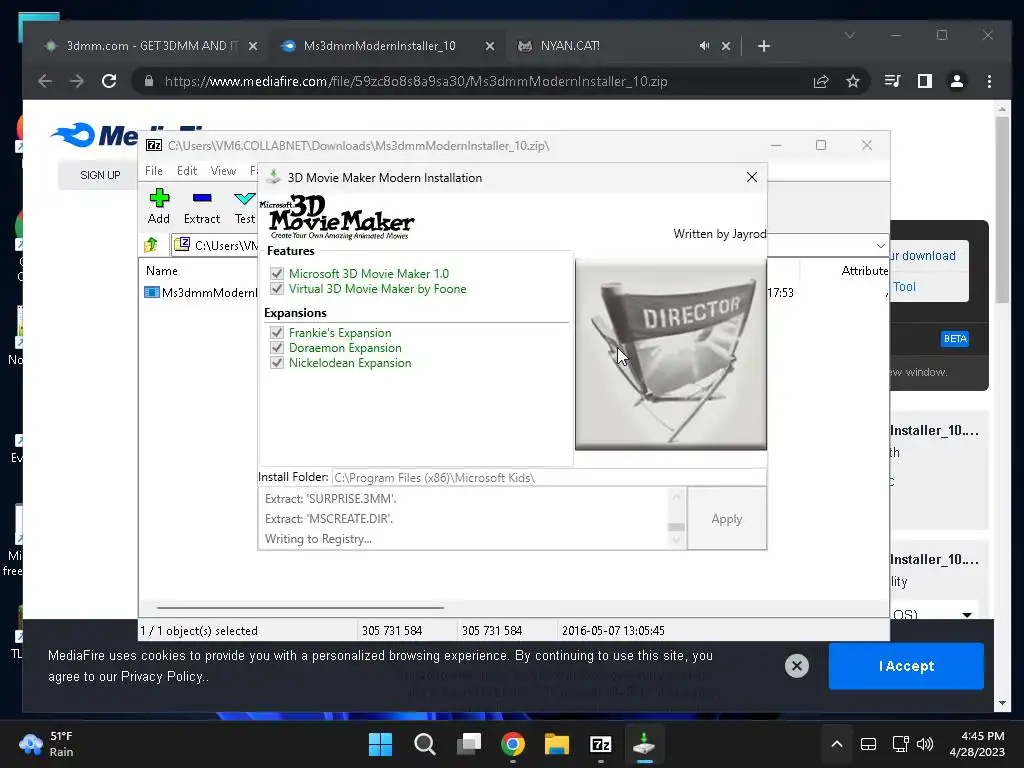Click the MediaFire logo
The height and width of the screenshot is (768, 1024).
coord(128,135)
